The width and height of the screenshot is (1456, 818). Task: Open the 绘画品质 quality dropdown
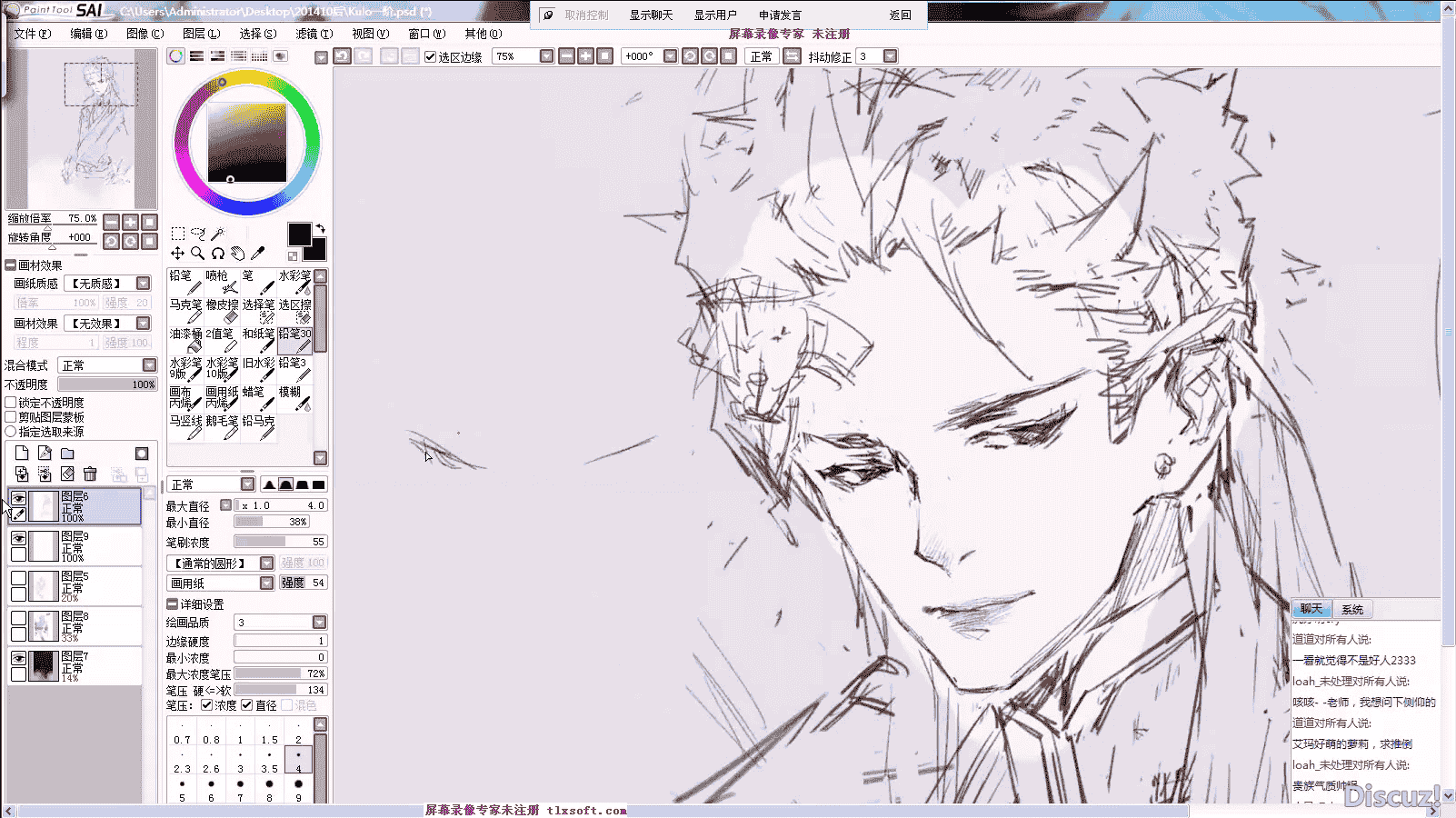click(x=319, y=623)
